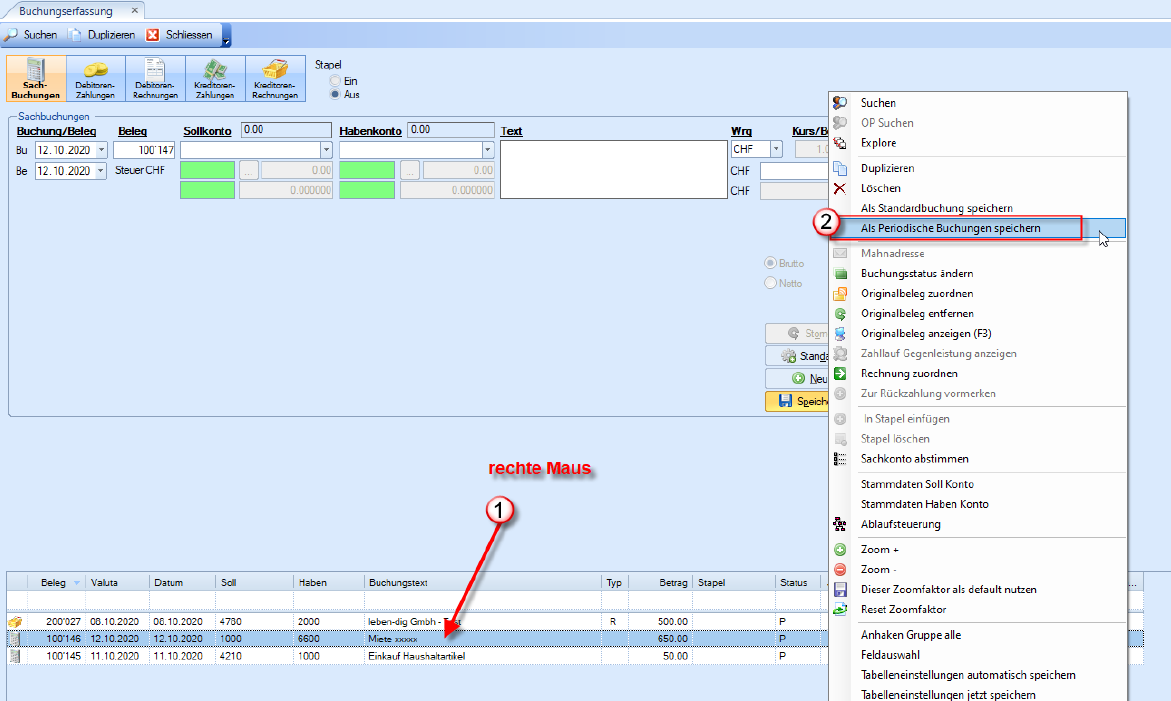Set Stapel to Ein
This screenshot has width=1171, height=701.
336,81
